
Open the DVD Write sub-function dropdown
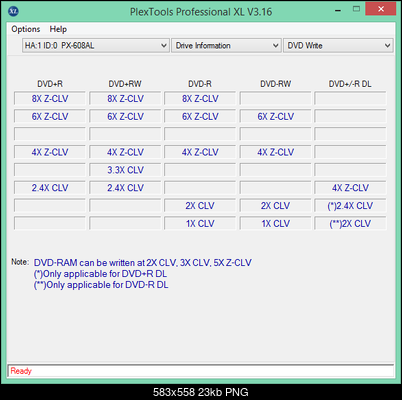pyautogui.click(x=338, y=45)
